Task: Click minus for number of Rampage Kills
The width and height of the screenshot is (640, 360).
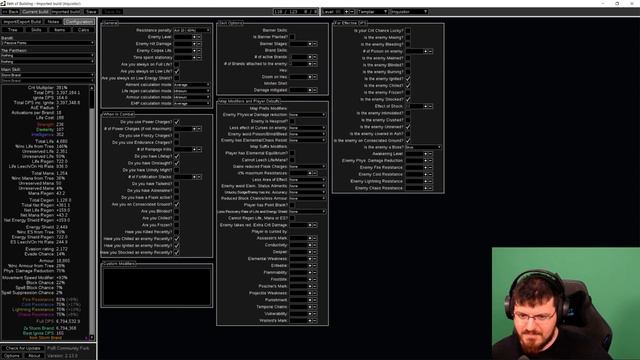Action: click(199, 149)
